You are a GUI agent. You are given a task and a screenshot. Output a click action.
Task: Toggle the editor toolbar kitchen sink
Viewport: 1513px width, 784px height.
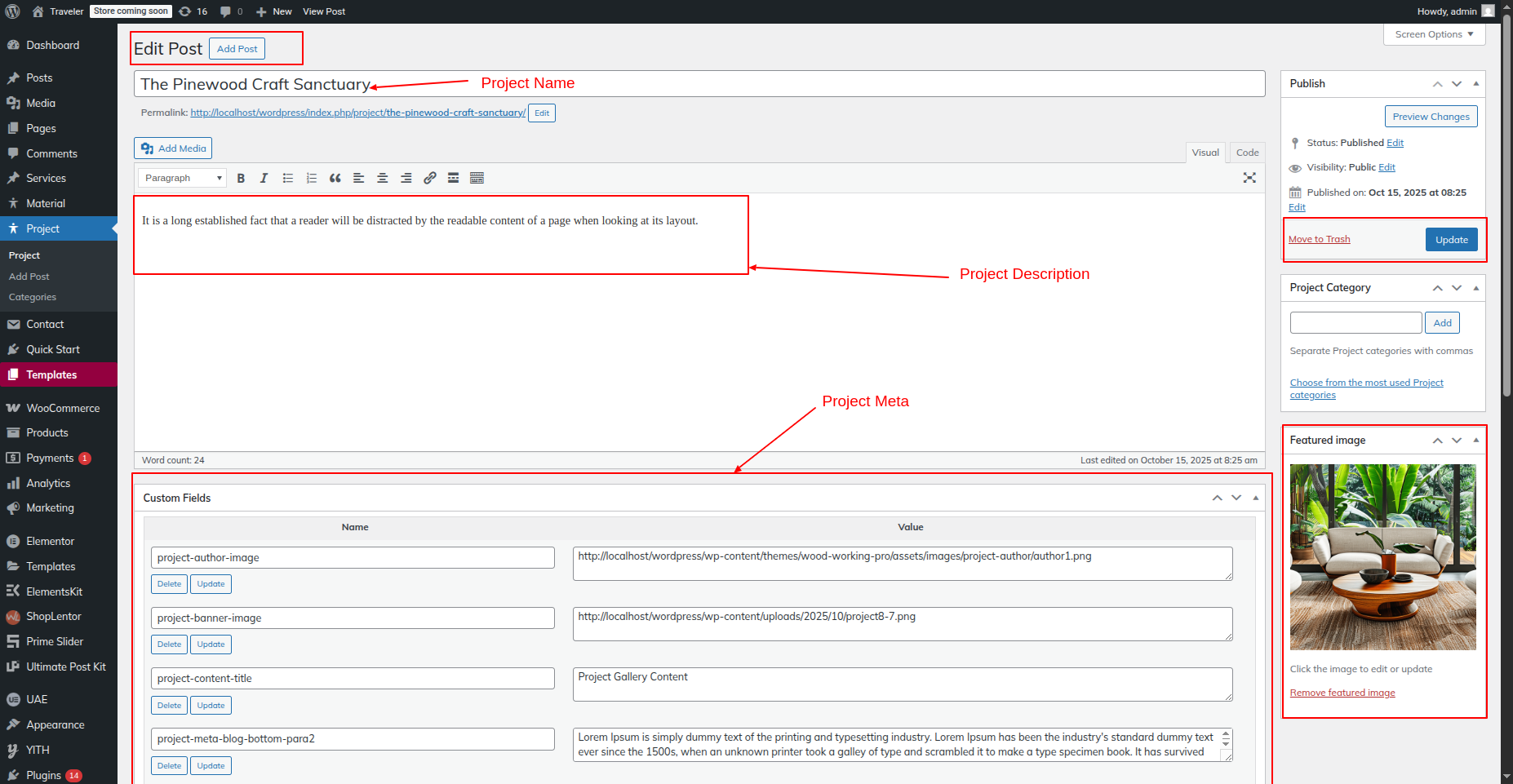(x=477, y=178)
